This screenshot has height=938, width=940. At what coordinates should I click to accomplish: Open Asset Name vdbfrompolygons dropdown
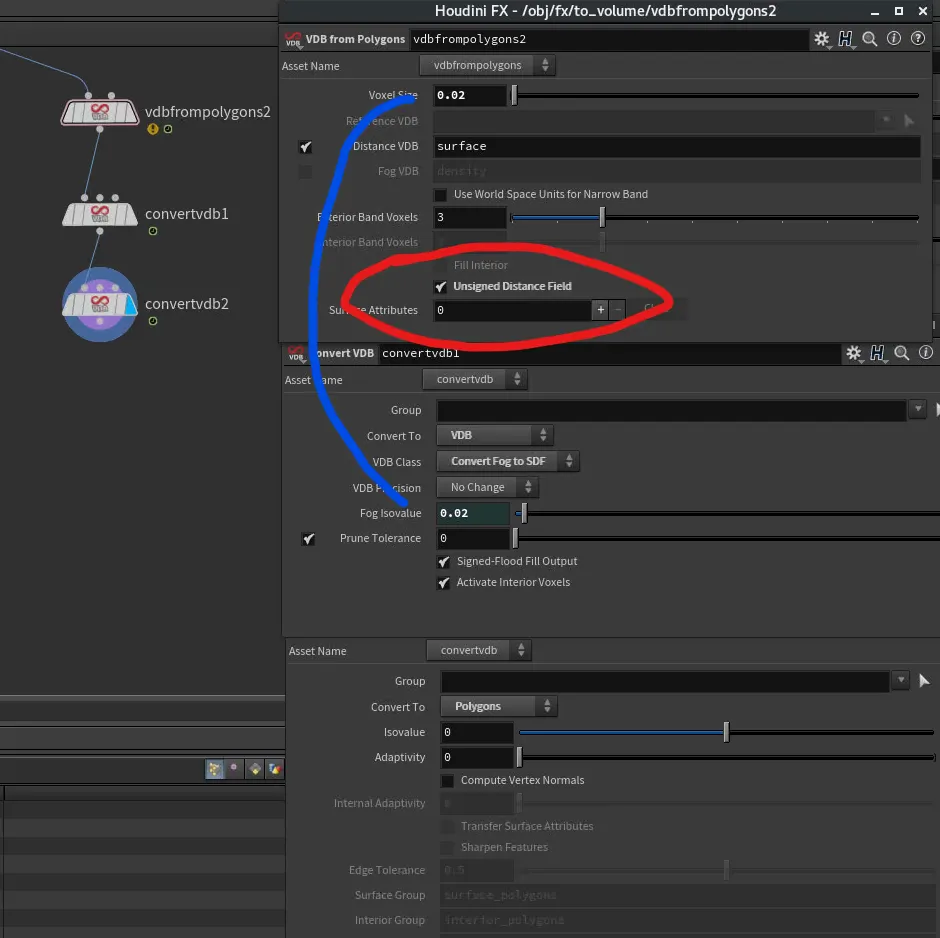(487, 65)
